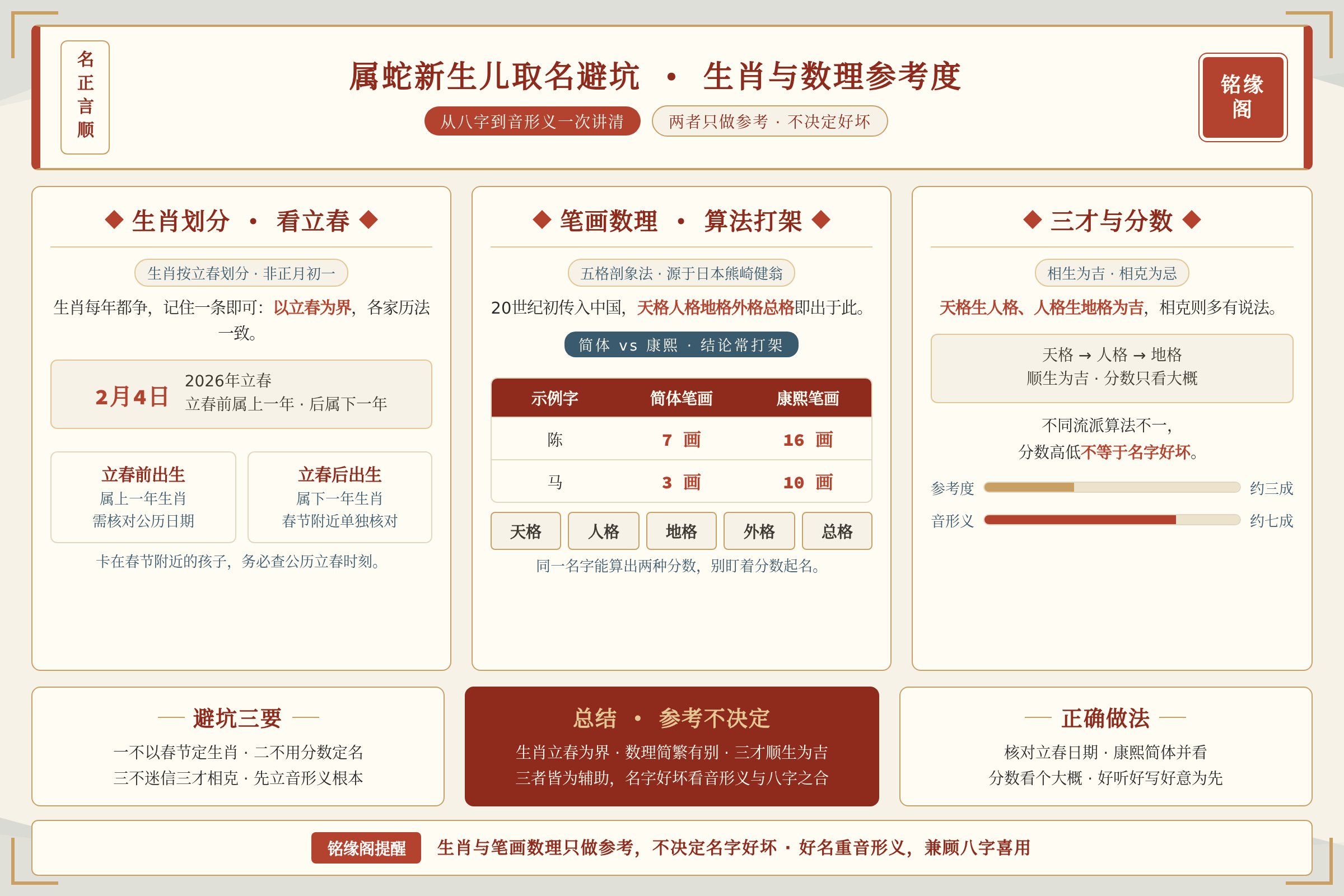Click the 2026年立春 label
1344x896 pixels.
click(228, 381)
